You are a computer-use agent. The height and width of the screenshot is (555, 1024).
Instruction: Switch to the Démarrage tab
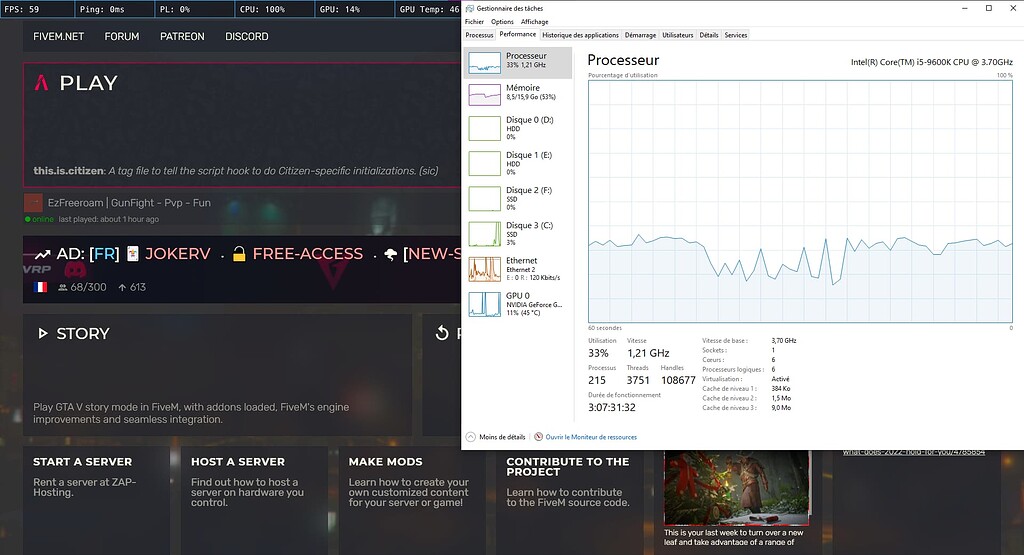(x=640, y=35)
